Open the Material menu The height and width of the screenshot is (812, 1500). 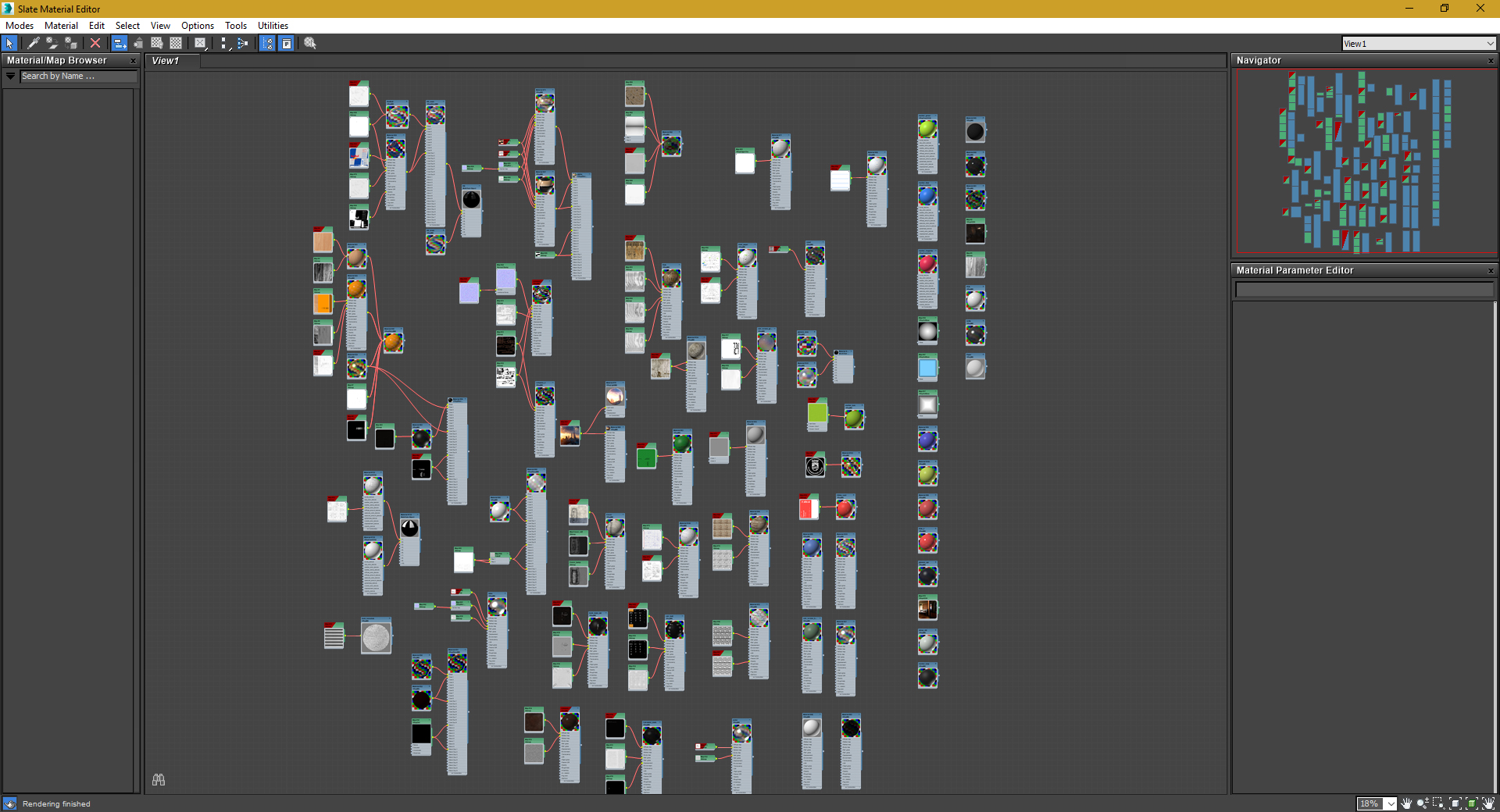[x=61, y=26]
